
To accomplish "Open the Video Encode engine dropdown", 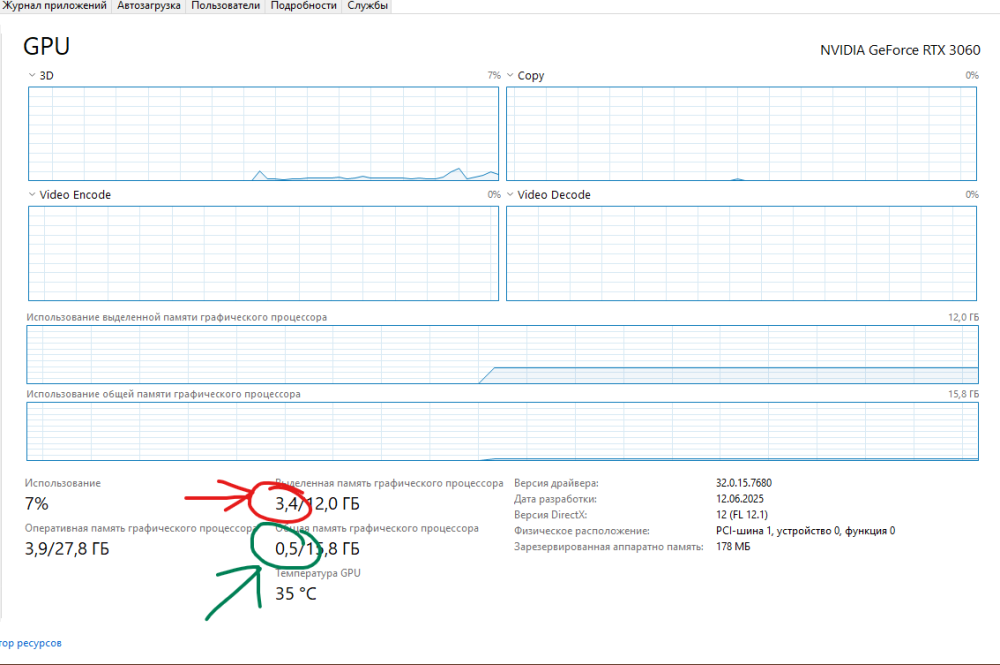I will coord(32,195).
